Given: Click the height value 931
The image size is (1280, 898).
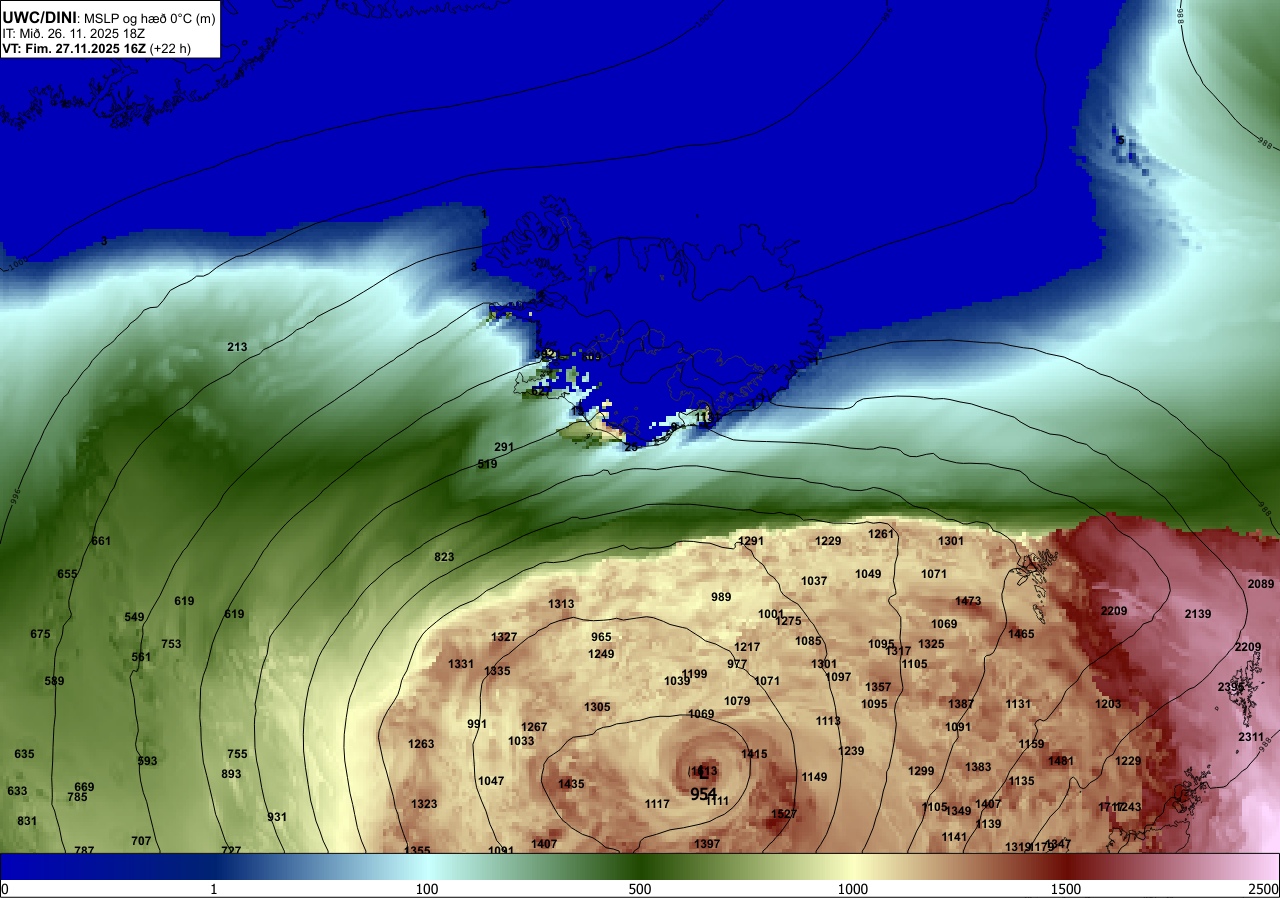Looking at the screenshot, I should (277, 817).
